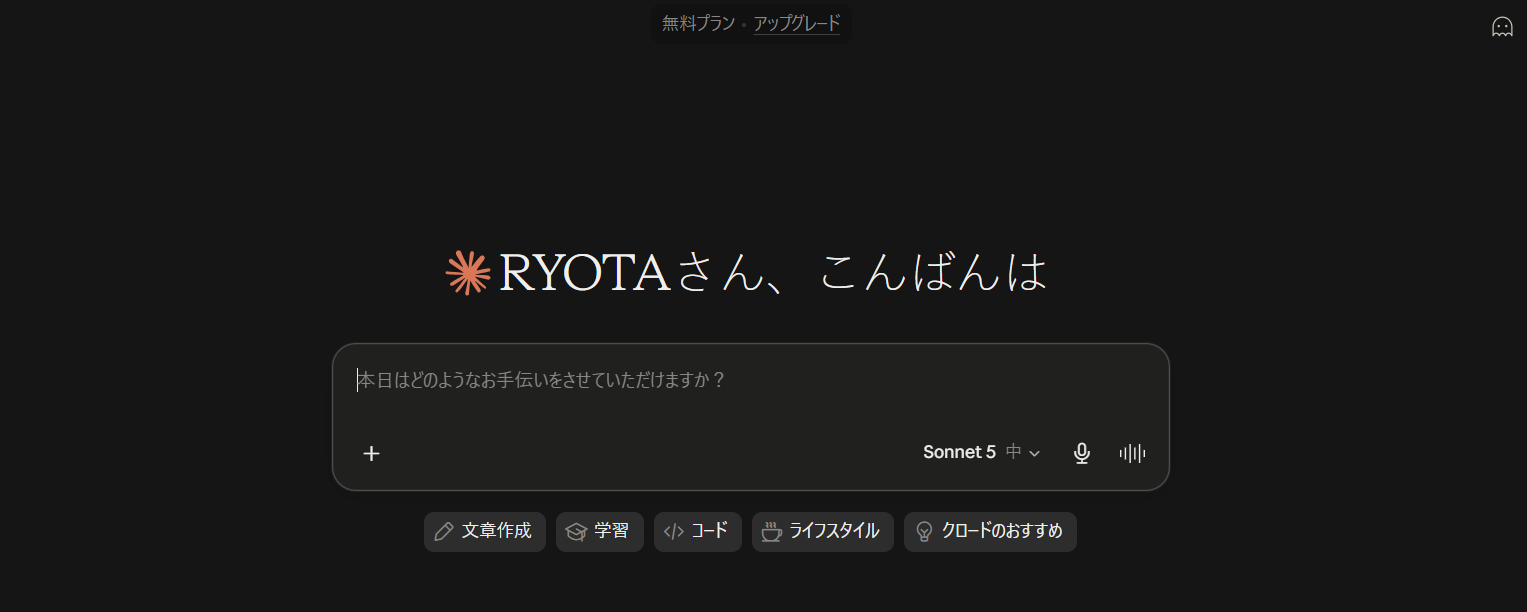The height and width of the screenshot is (612, 1527).
Task: Select the 文章作成 suggestion chip
Action: coord(485,532)
